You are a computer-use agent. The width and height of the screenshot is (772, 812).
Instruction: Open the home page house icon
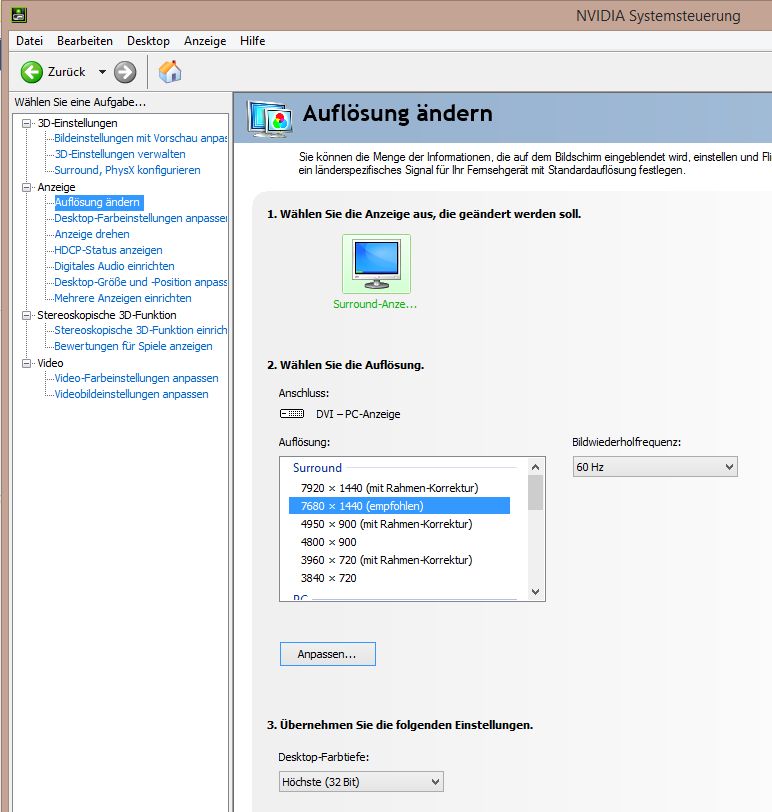170,71
